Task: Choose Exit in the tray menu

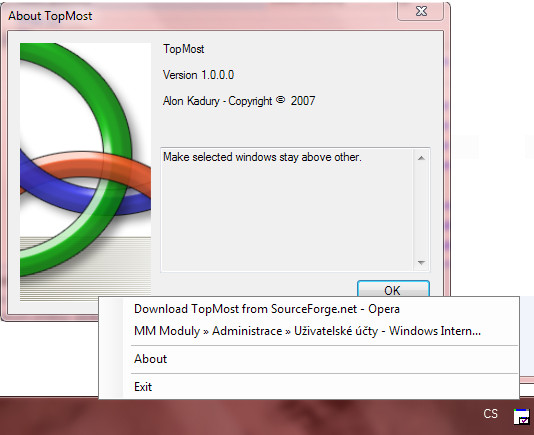Action: coord(309,387)
